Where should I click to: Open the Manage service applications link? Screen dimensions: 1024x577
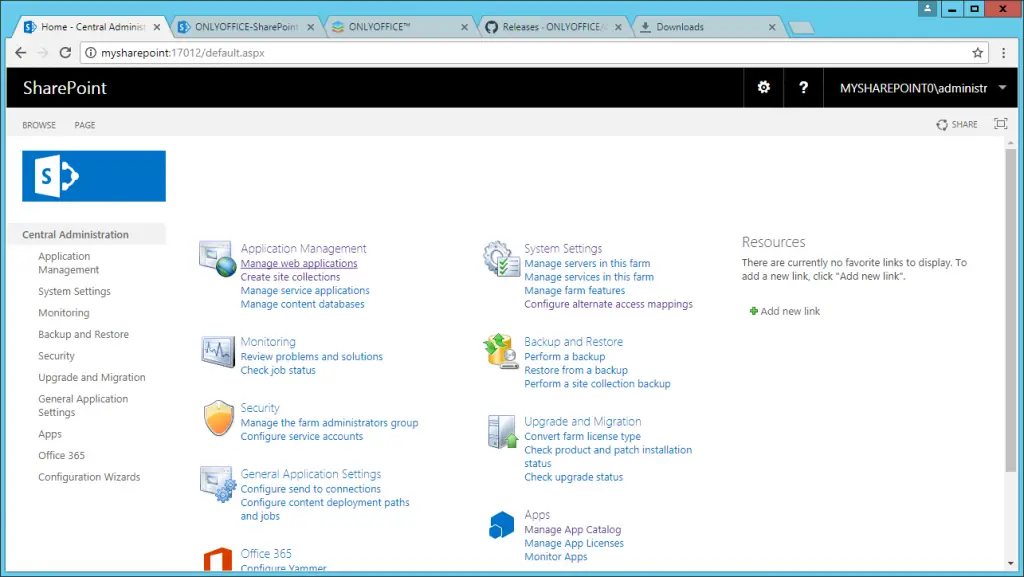click(305, 290)
